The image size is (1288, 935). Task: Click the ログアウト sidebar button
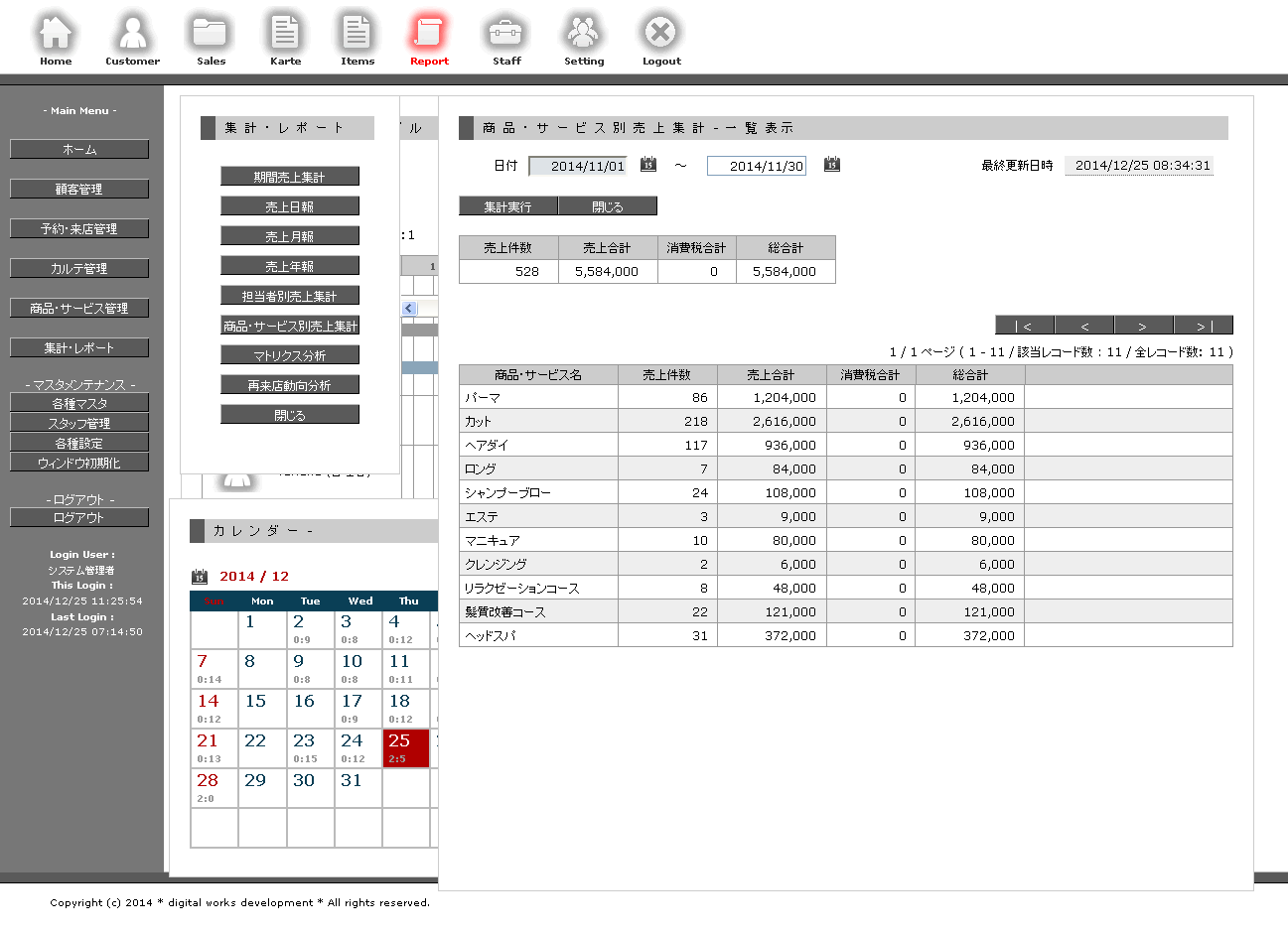tap(79, 517)
